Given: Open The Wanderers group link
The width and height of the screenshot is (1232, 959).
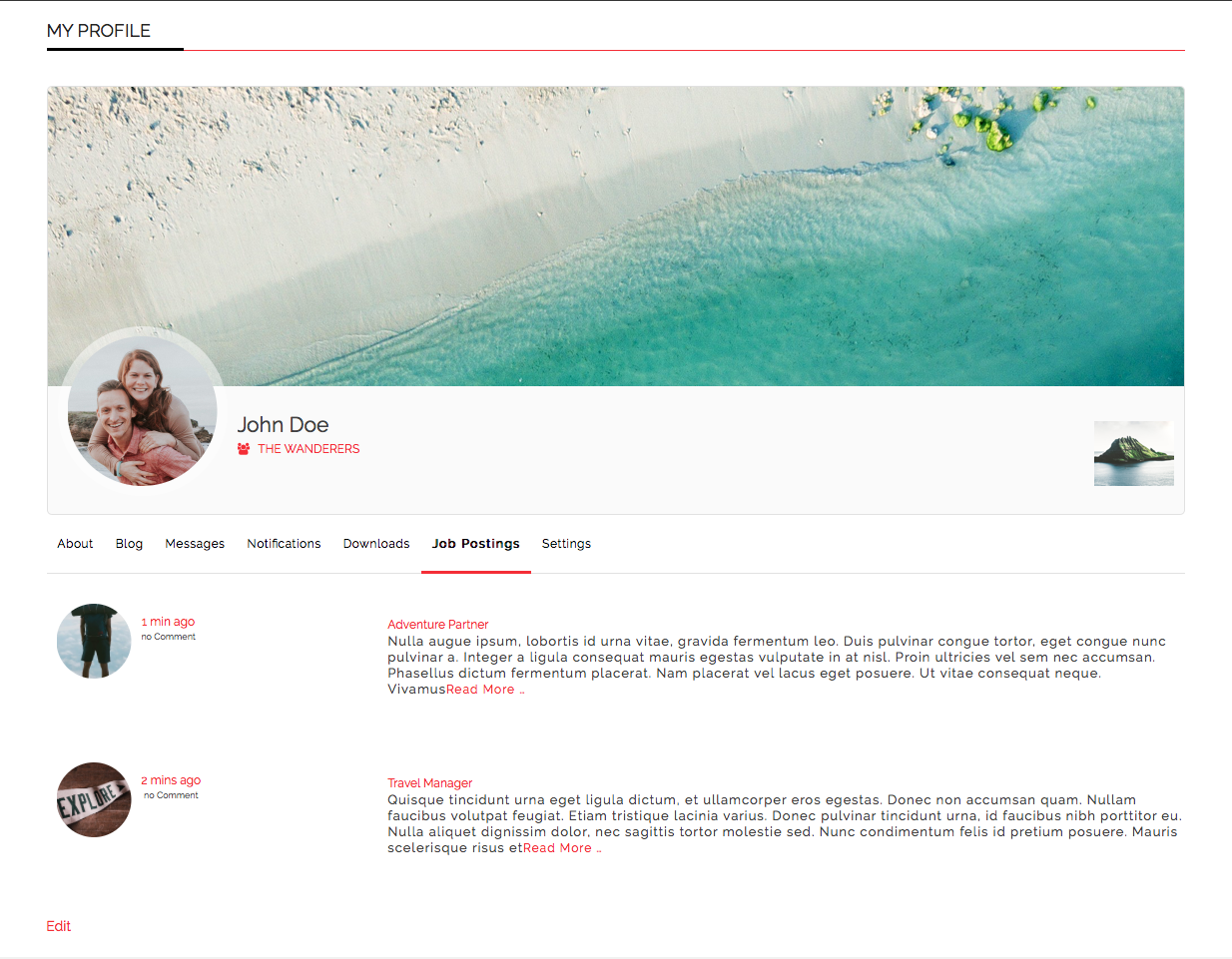Looking at the screenshot, I should tap(308, 449).
